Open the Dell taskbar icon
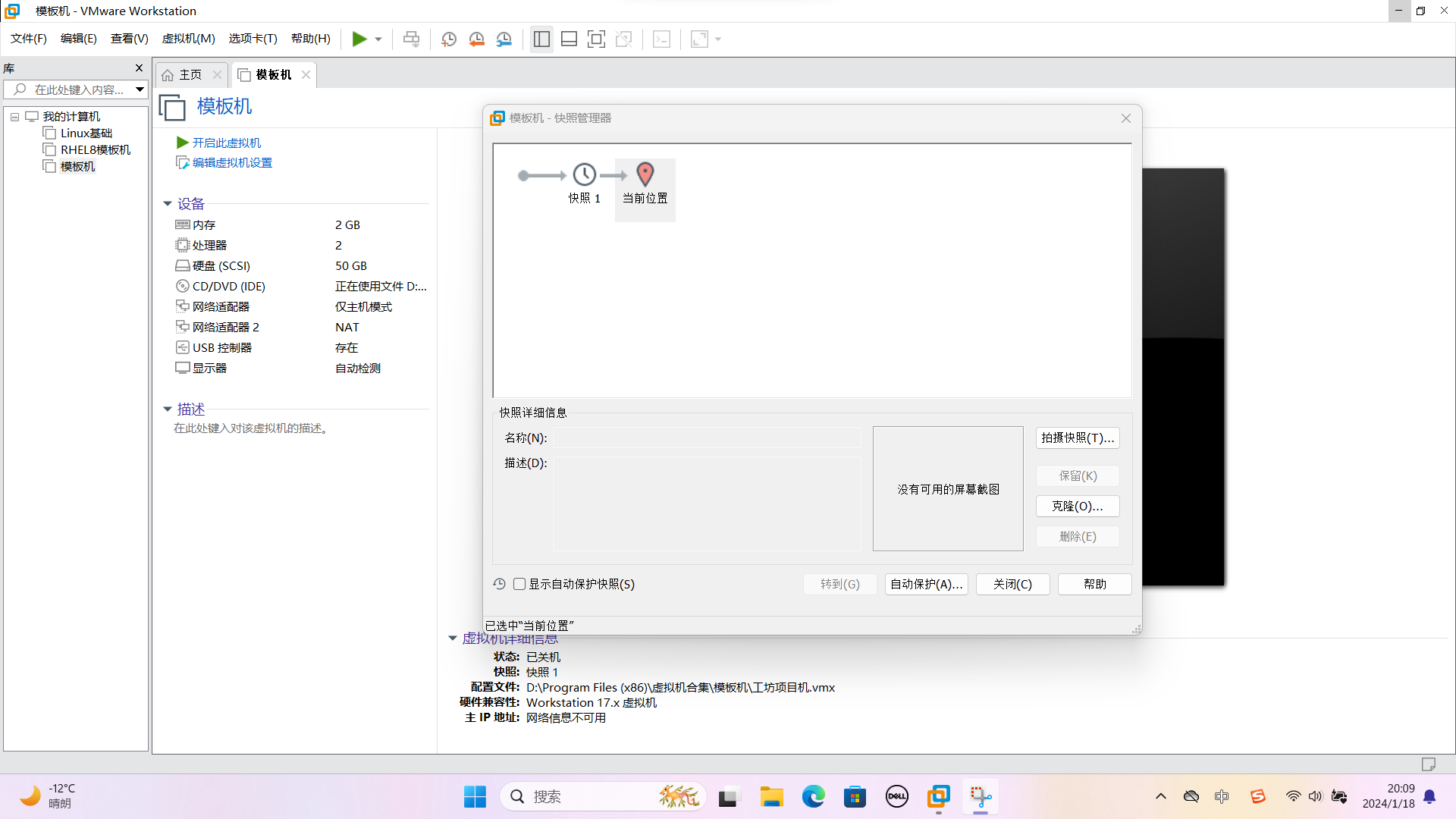 (x=896, y=797)
